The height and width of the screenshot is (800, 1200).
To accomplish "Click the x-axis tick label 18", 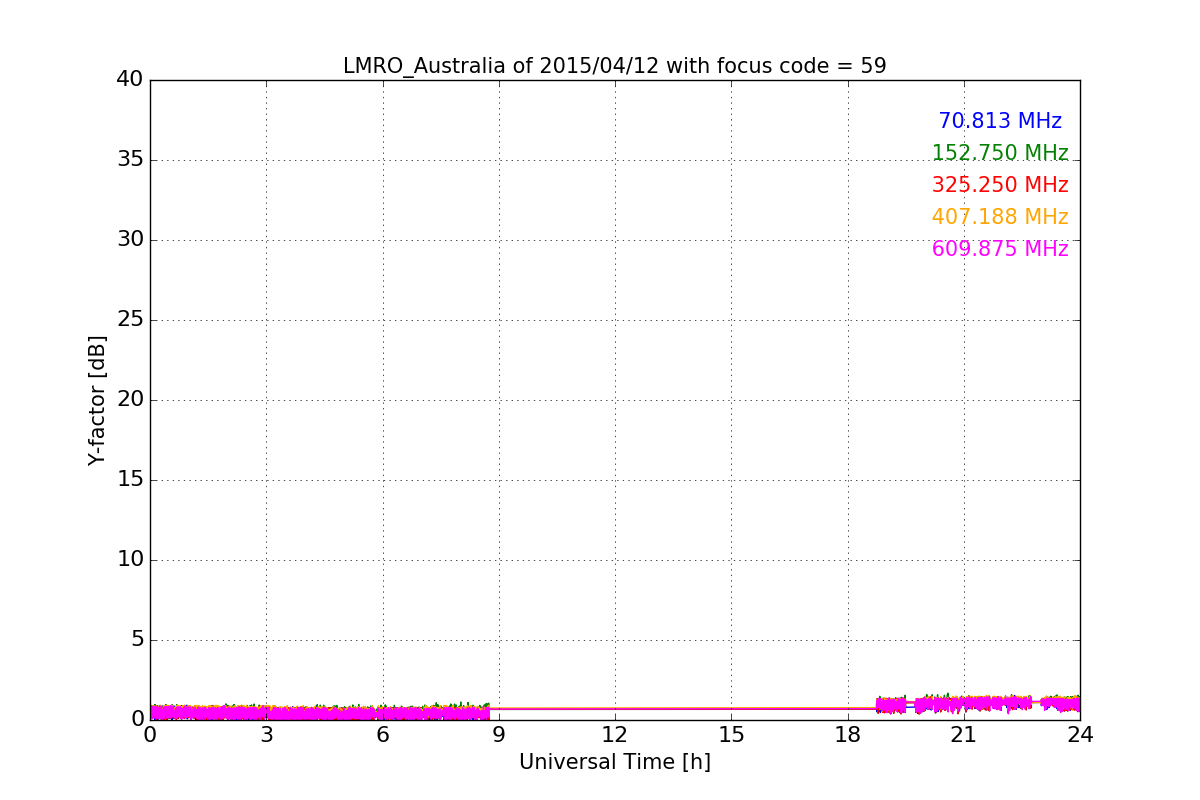I will pos(847,735).
